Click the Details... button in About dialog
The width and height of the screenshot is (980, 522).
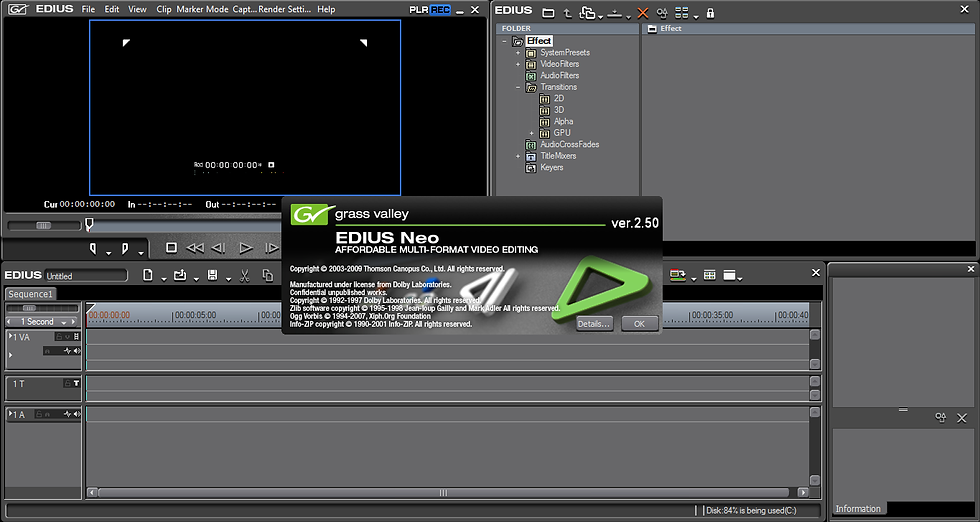[594, 324]
